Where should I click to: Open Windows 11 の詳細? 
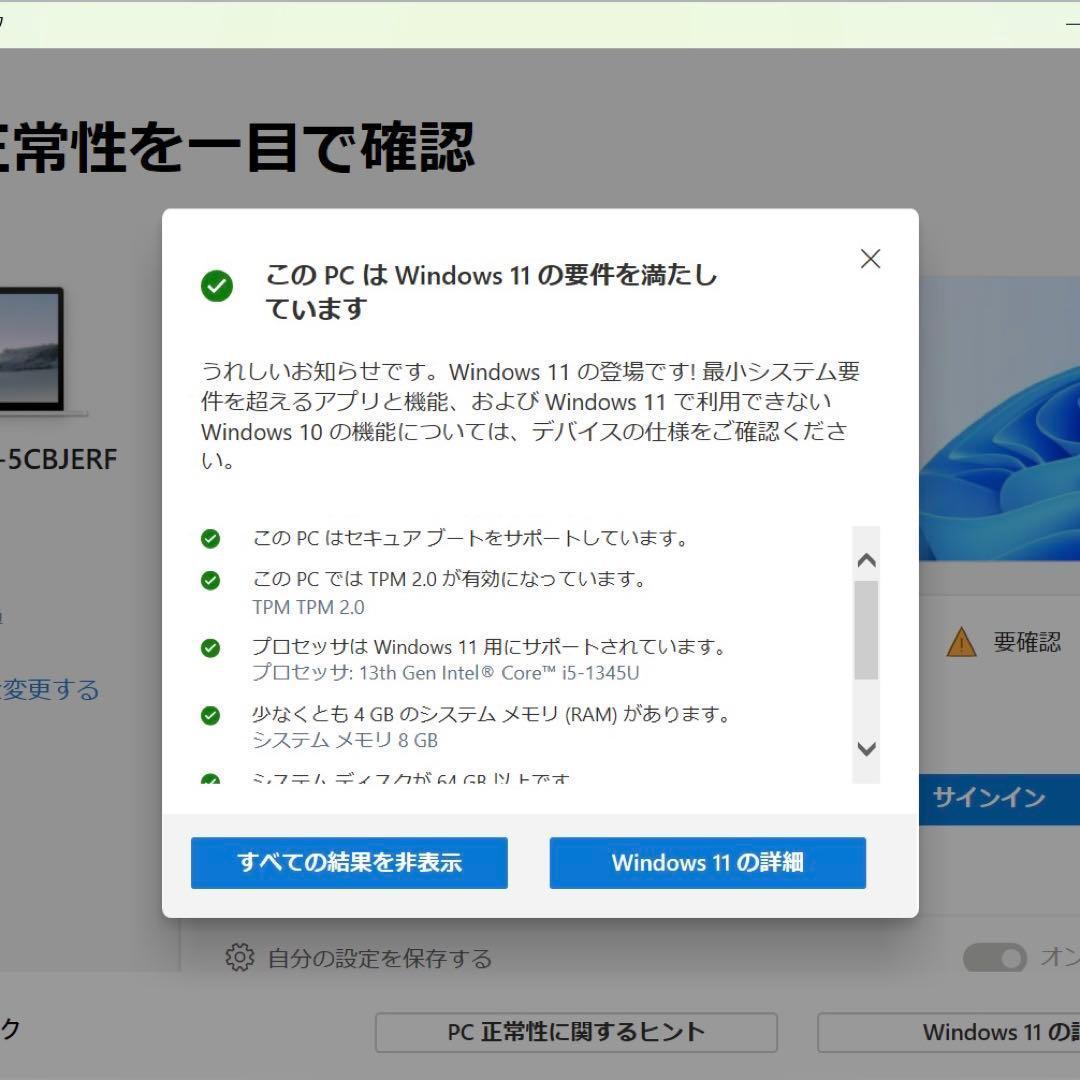point(707,862)
